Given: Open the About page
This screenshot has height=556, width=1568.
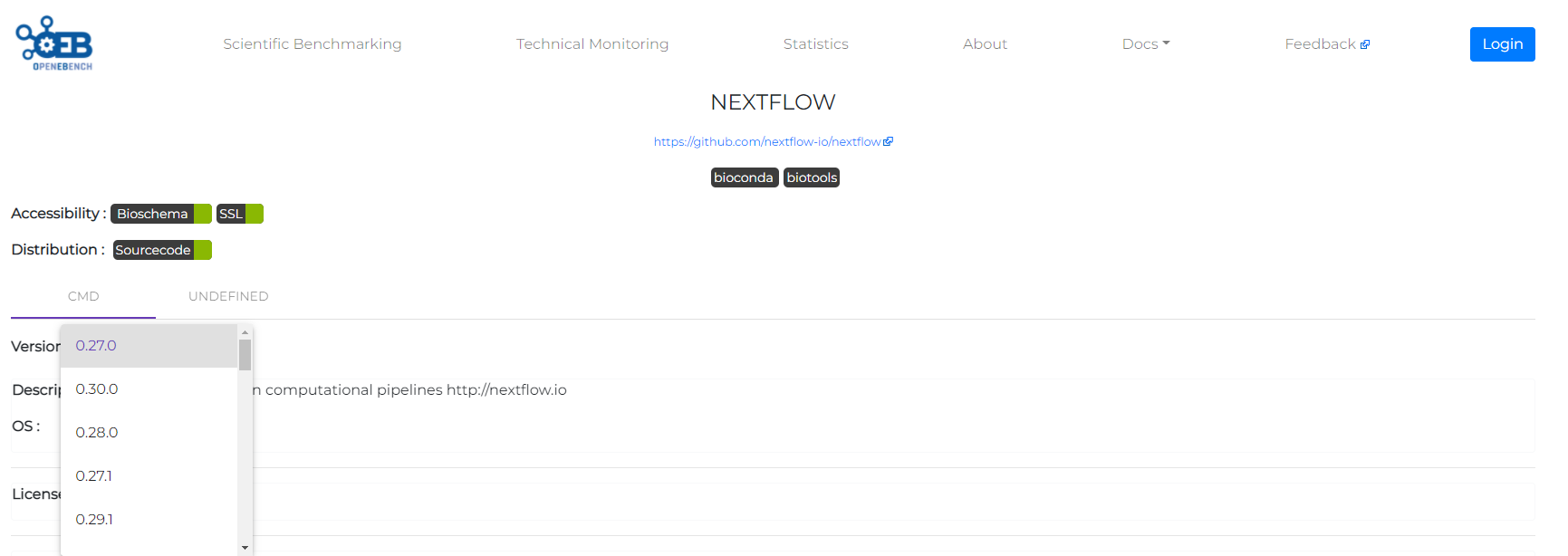Looking at the screenshot, I should (x=985, y=43).
